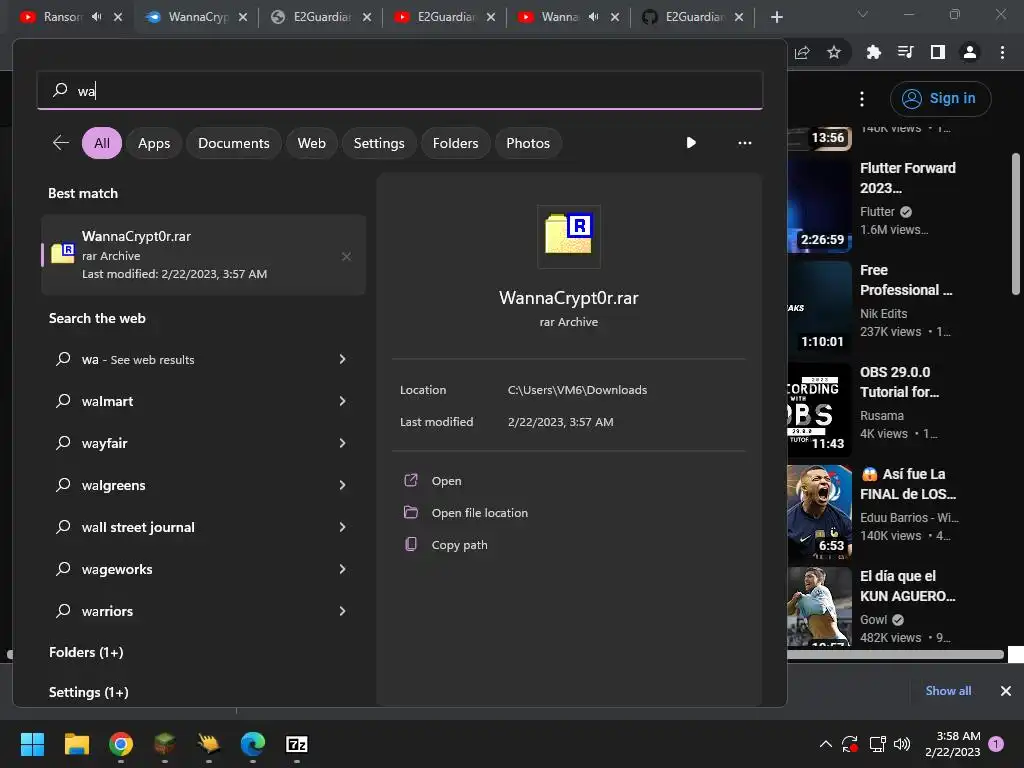
Task: Expand the wall street journal chevron
Action: [x=342, y=527]
